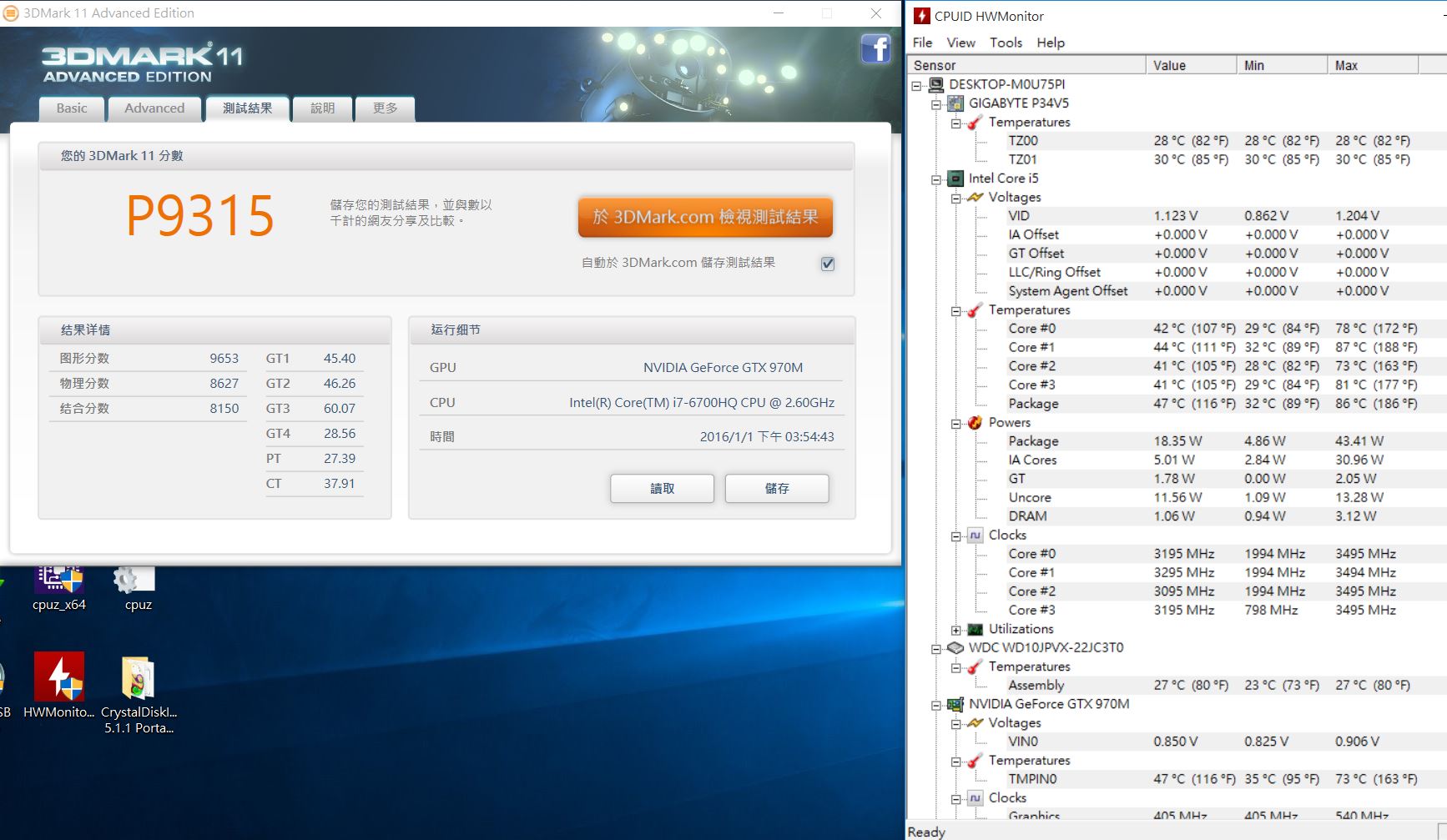Click the Intel Core i5 chip icon

(x=955, y=179)
